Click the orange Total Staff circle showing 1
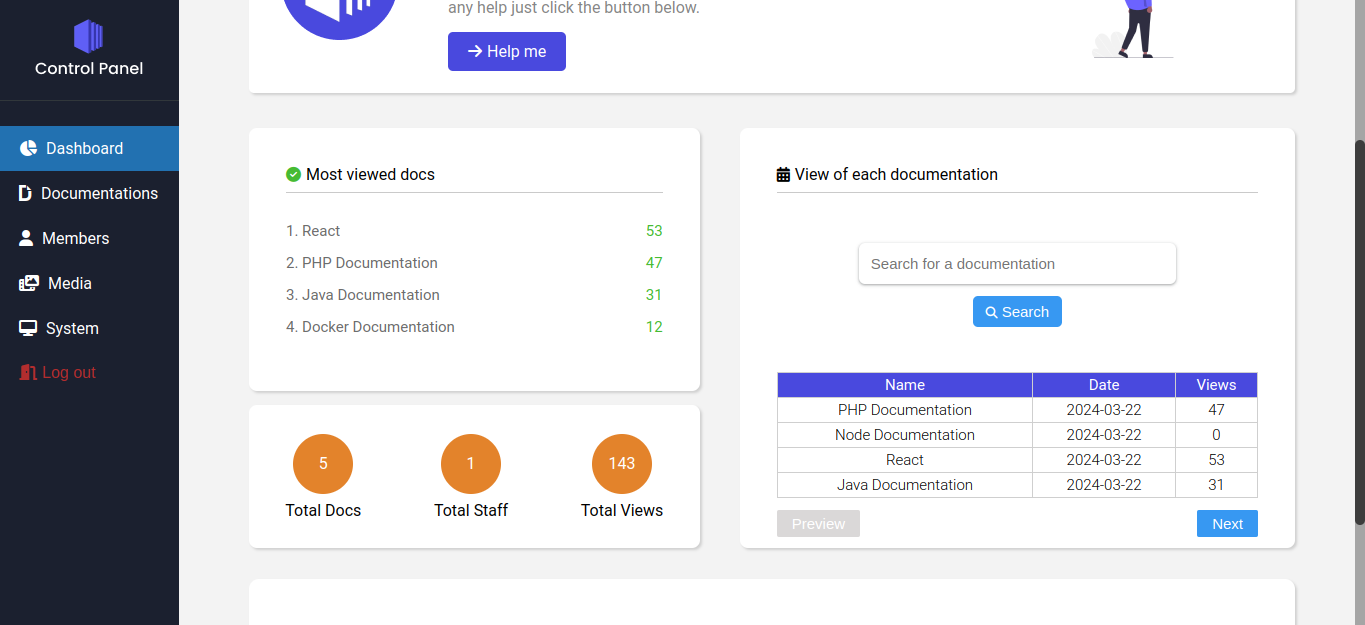1365x625 pixels. [471, 464]
